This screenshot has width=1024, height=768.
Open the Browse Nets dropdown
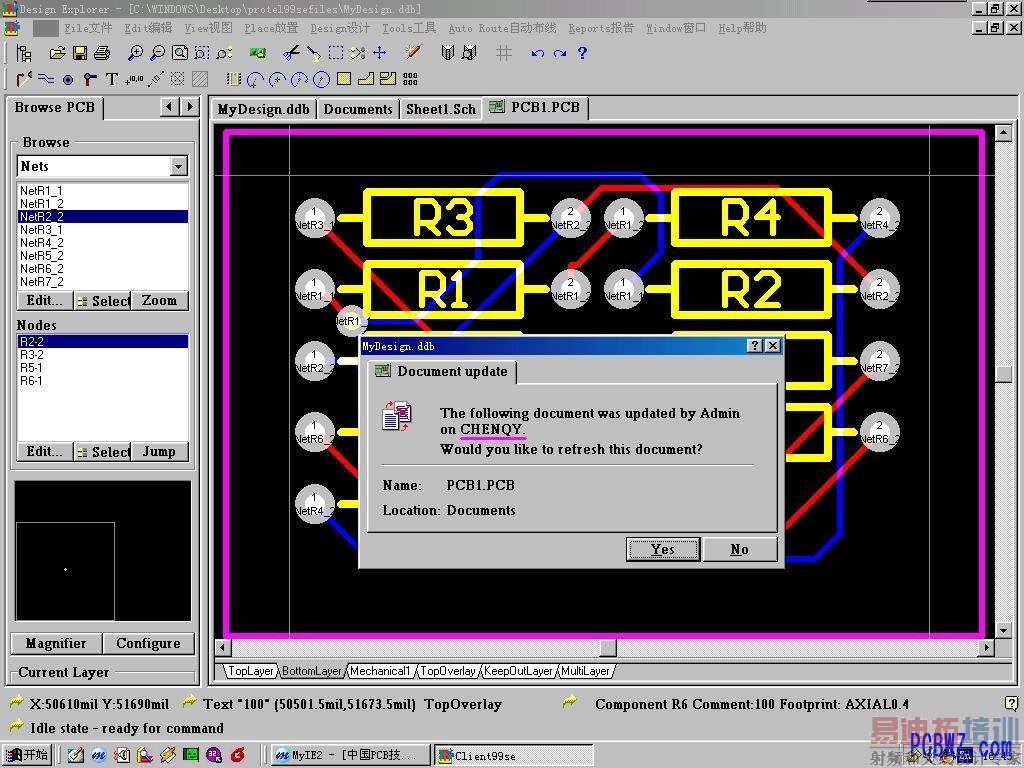coord(179,166)
